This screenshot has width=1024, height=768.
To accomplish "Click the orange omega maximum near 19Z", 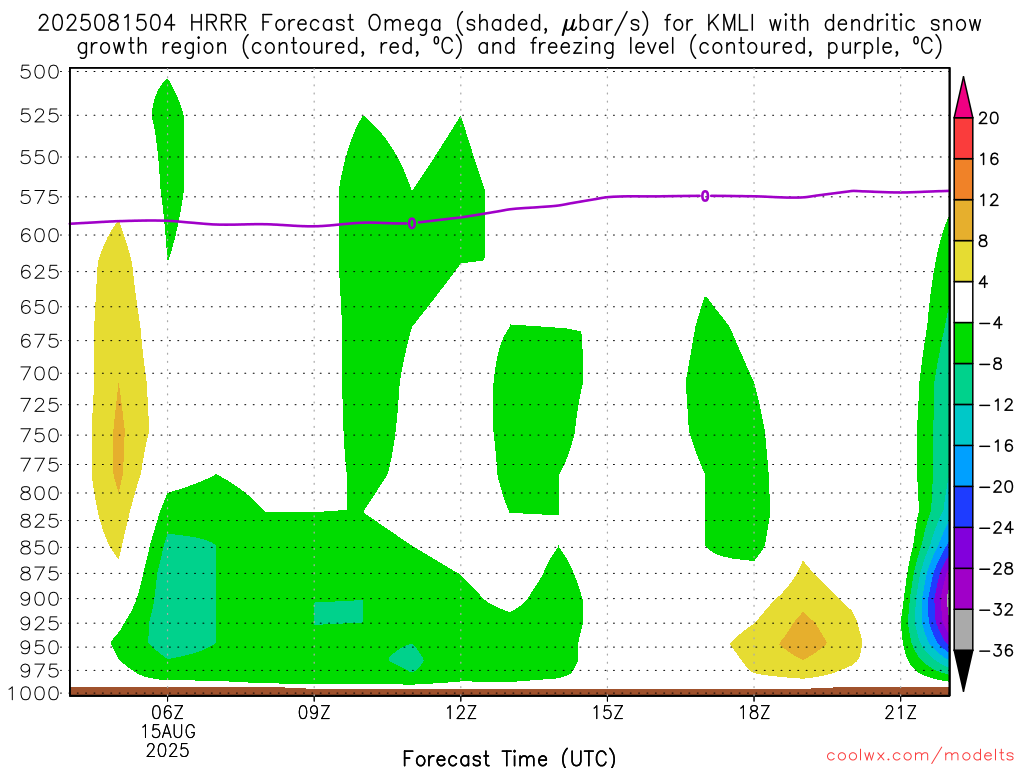I will (803, 637).
